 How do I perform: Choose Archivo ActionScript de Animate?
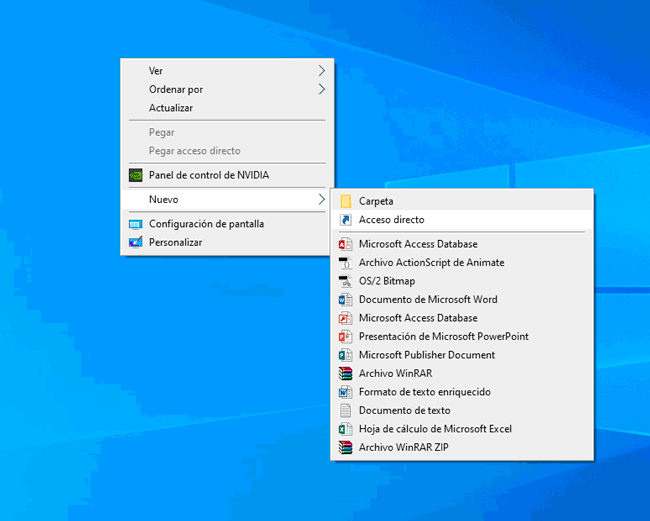click(x=462, y=262)
